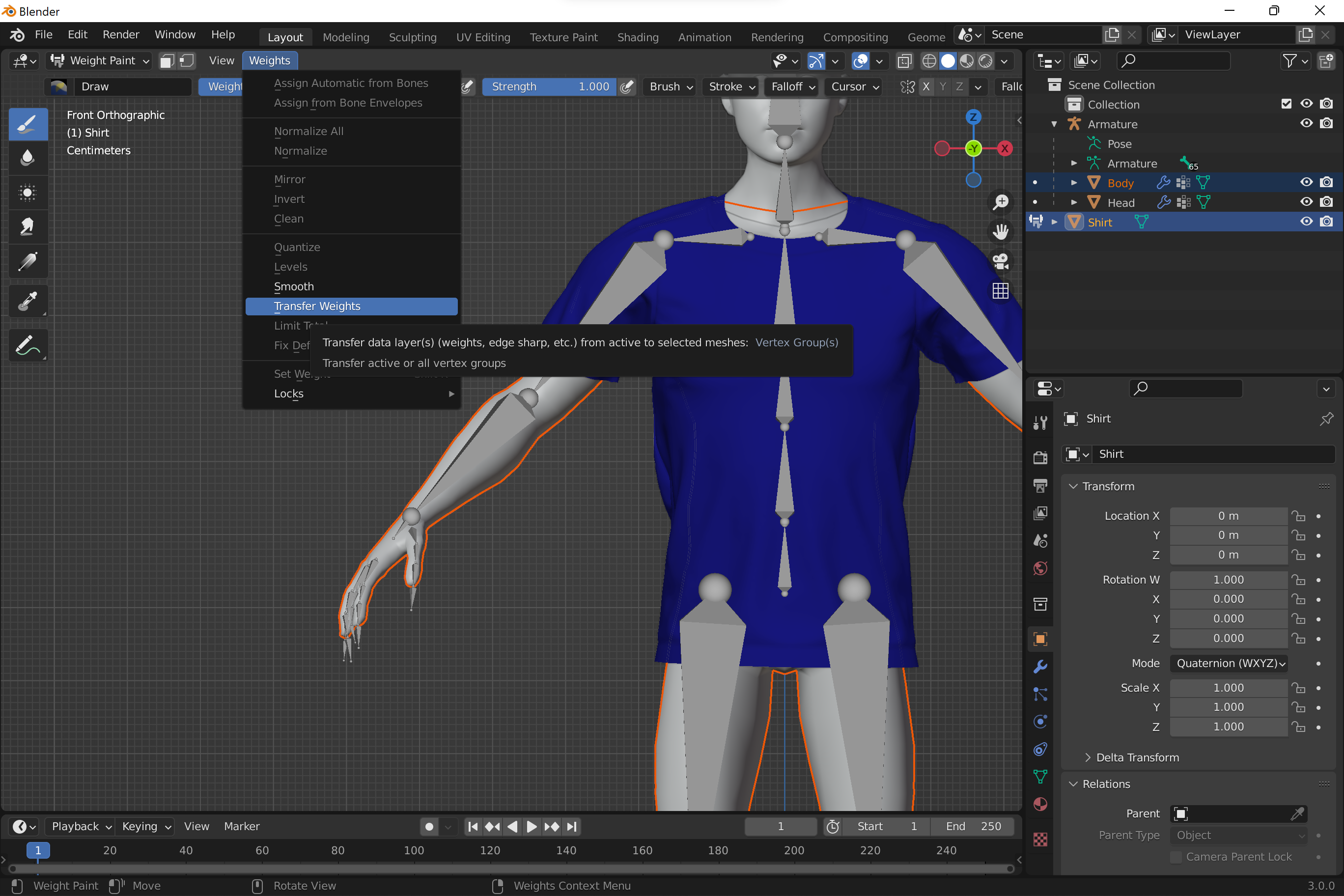Open the Falloff dropdown in the header
Screen dimensions: 1344x896
pos(791,87)
